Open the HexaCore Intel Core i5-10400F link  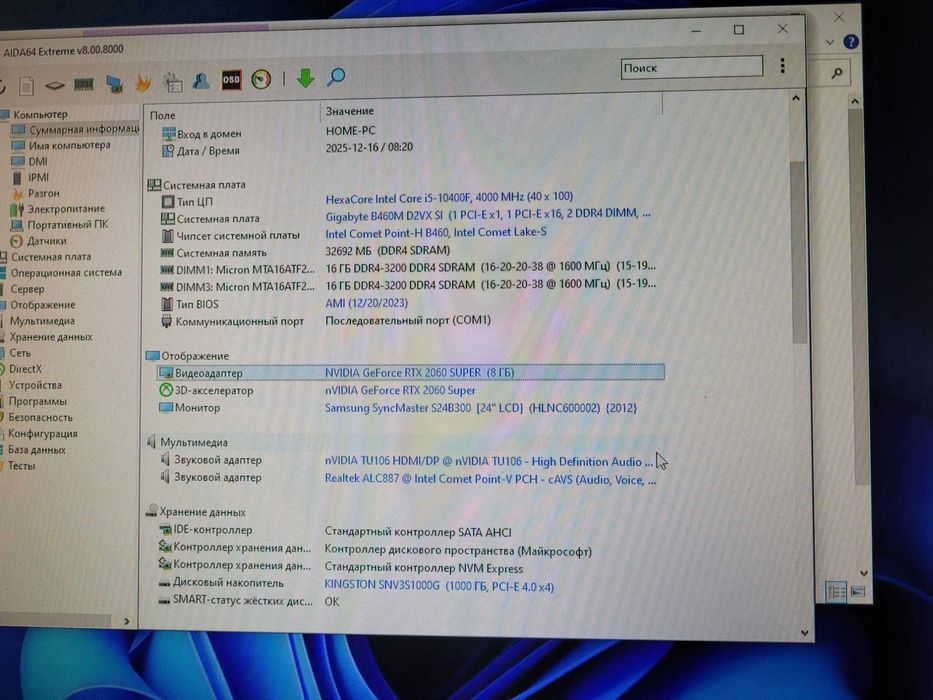pos(449,198)
